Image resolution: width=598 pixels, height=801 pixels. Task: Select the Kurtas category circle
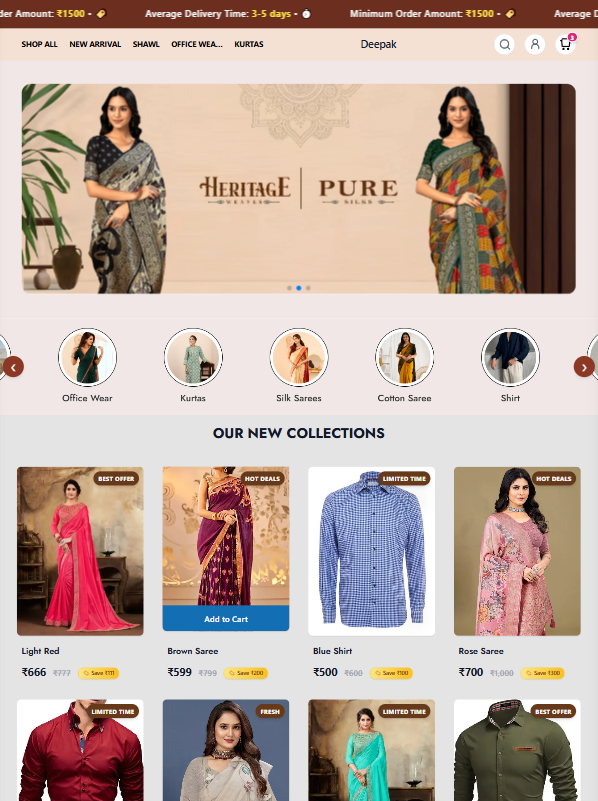pyautogui.click(x=193, y=357)
